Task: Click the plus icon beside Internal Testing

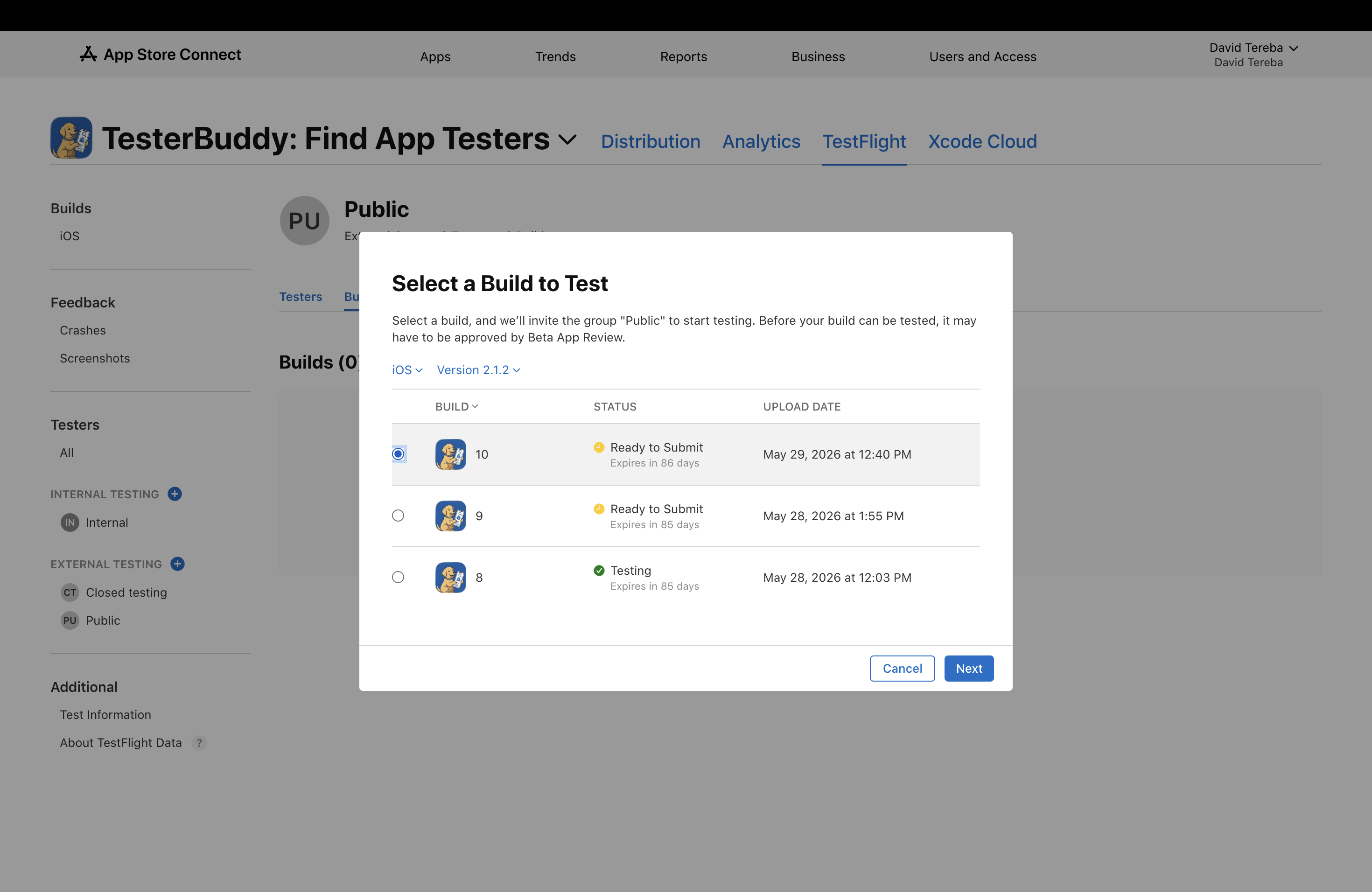Action: coord(175,494)
